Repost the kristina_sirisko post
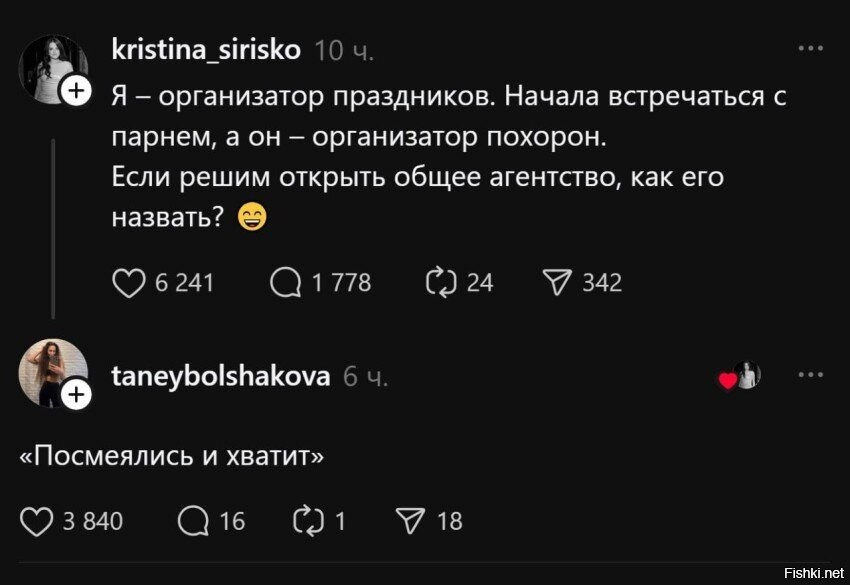This screenshot has height=585, width=850. (x=440, y=283)
